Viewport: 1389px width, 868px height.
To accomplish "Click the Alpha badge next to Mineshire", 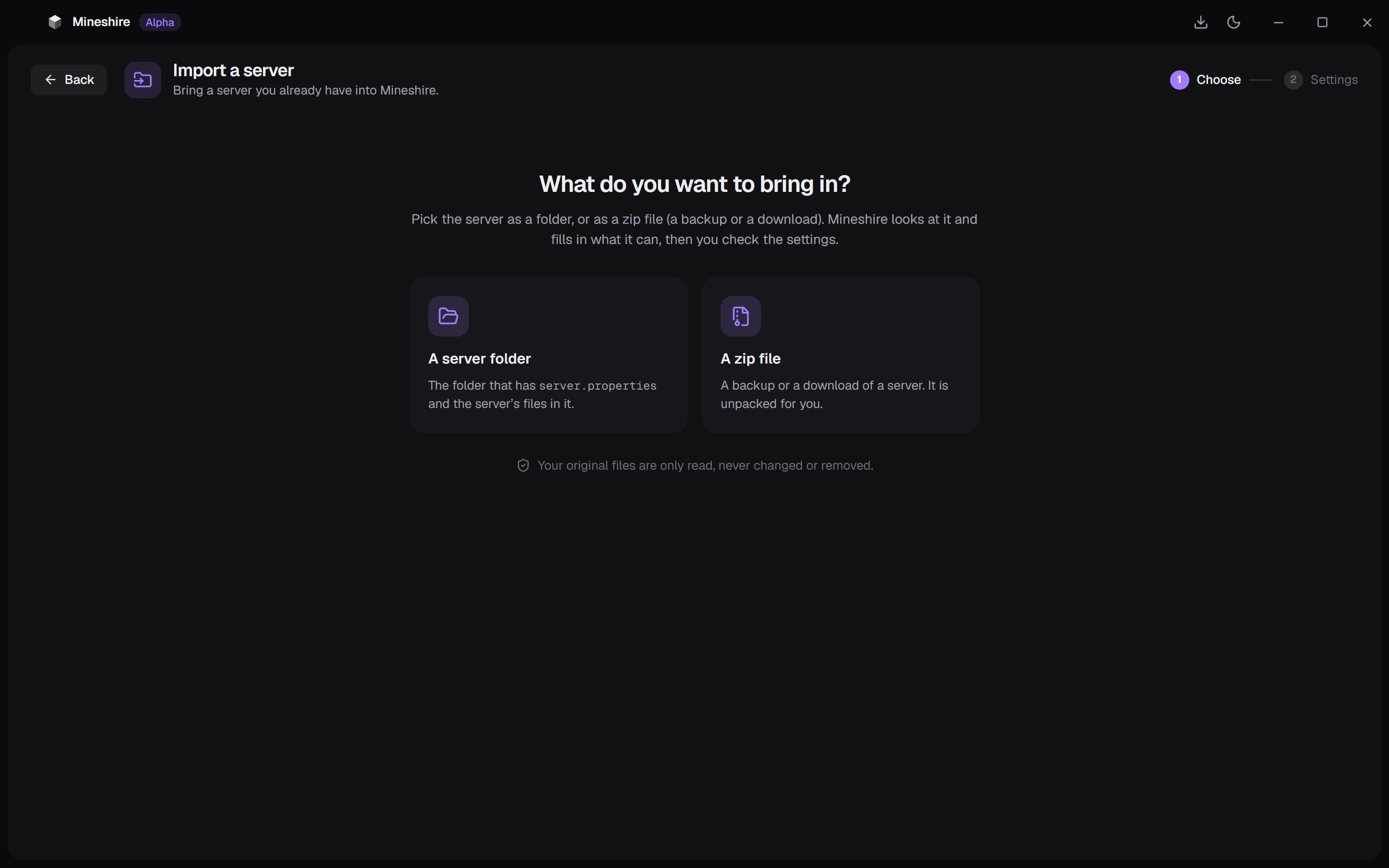I will point(160,22).
